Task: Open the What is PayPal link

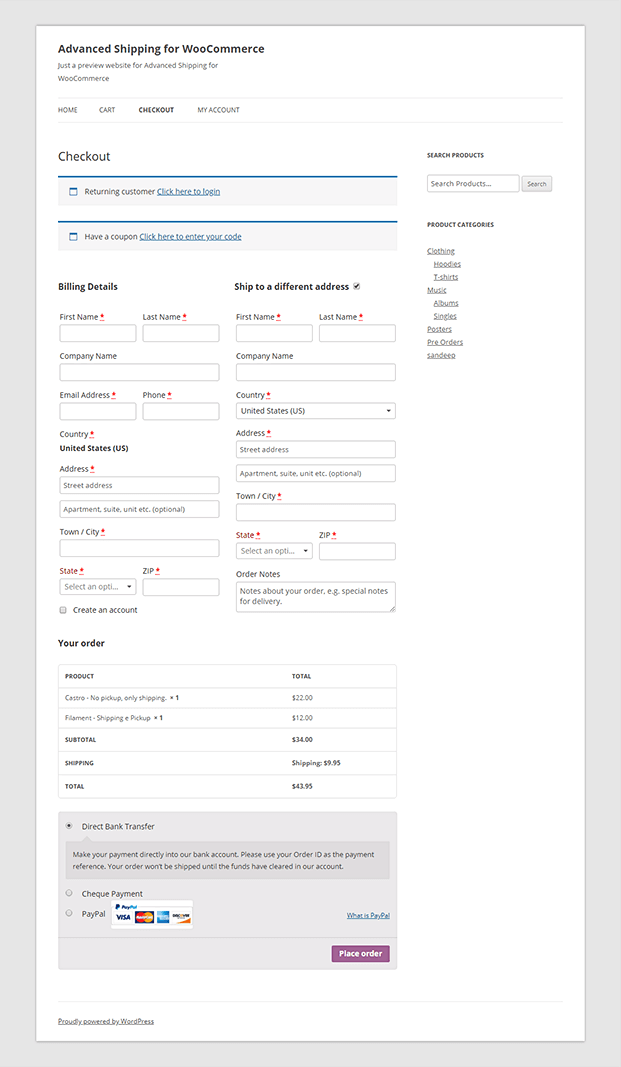Action: [x=368, y=914]
